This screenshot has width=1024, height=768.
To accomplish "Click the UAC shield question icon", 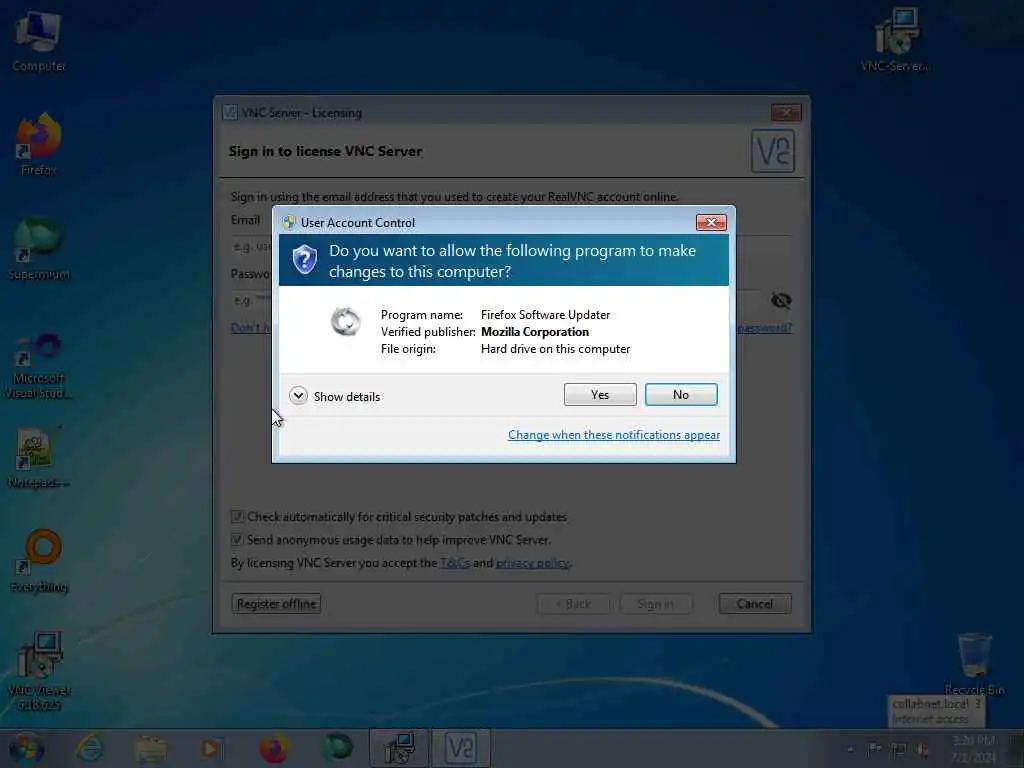I will [304, 260].
